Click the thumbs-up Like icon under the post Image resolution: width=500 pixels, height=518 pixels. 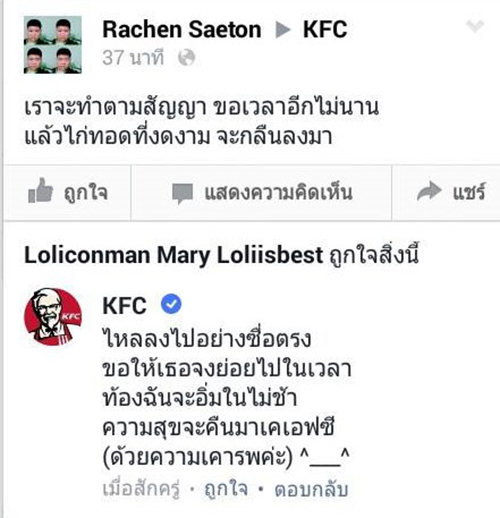(41, 191)
